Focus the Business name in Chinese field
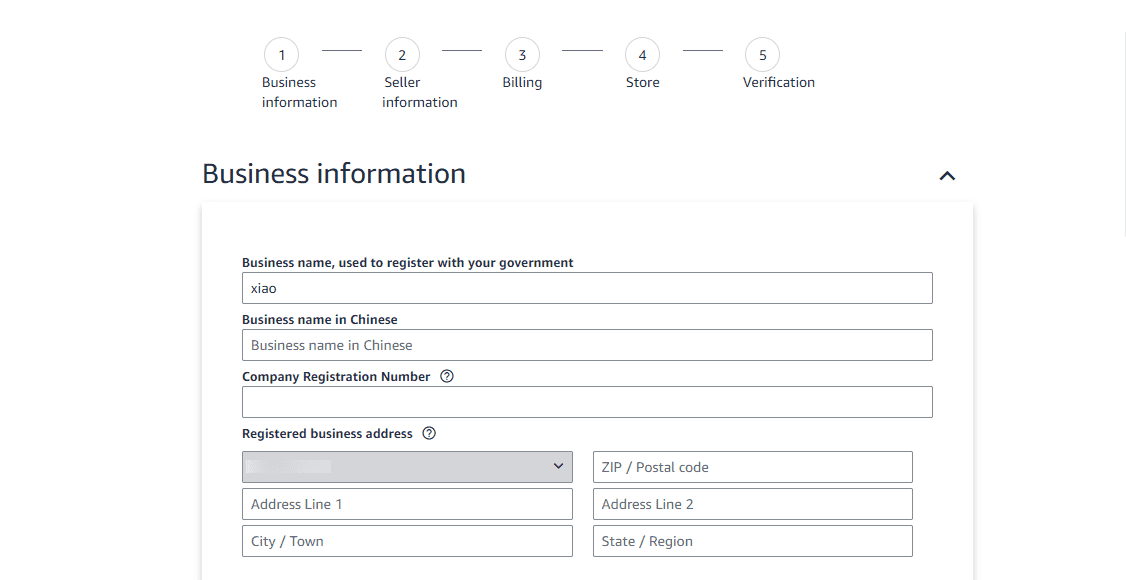The width and height of the screenshot is (1126, 580). coord(587,345)
